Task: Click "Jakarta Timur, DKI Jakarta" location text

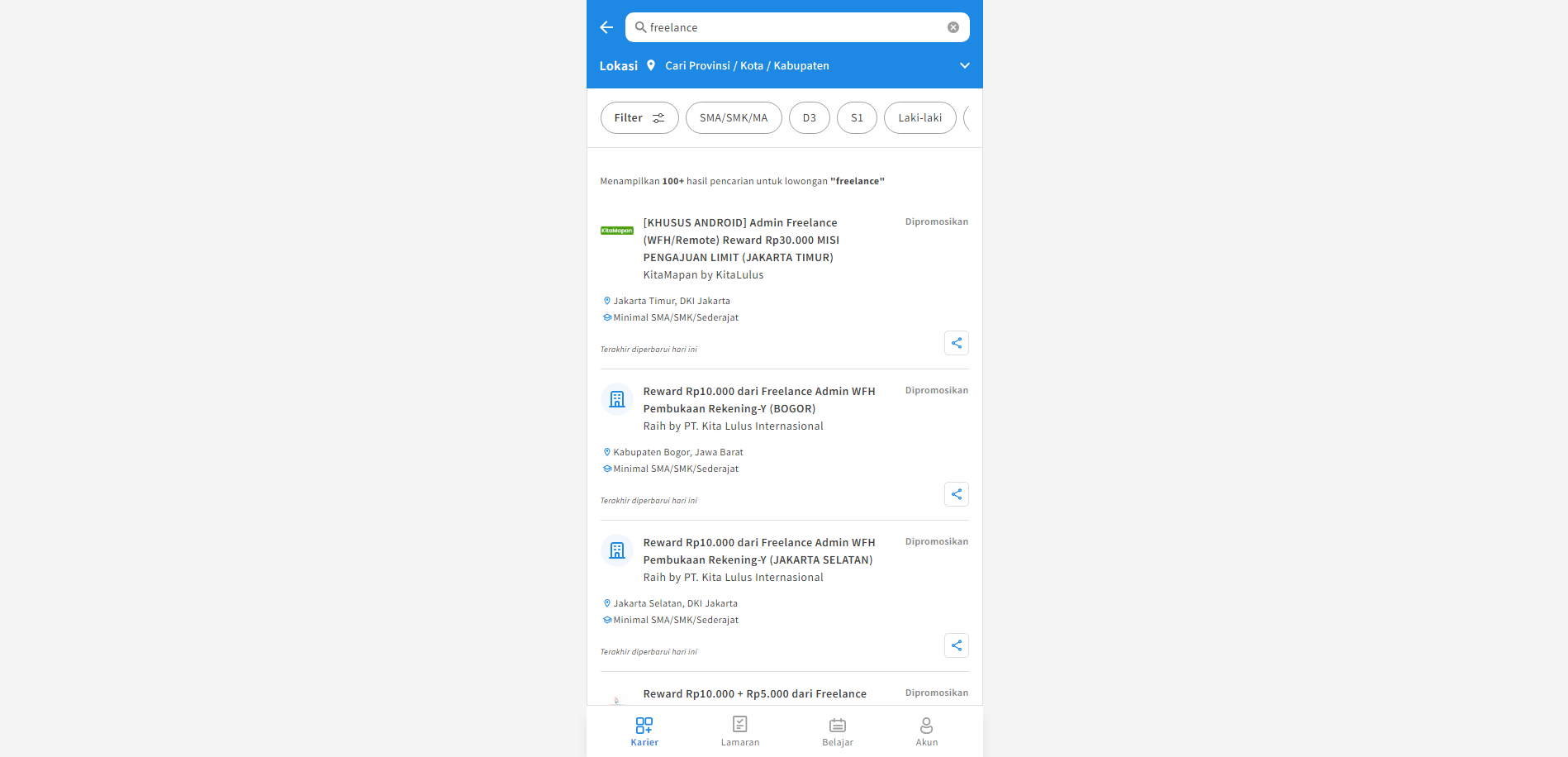Action: point(672,301)
